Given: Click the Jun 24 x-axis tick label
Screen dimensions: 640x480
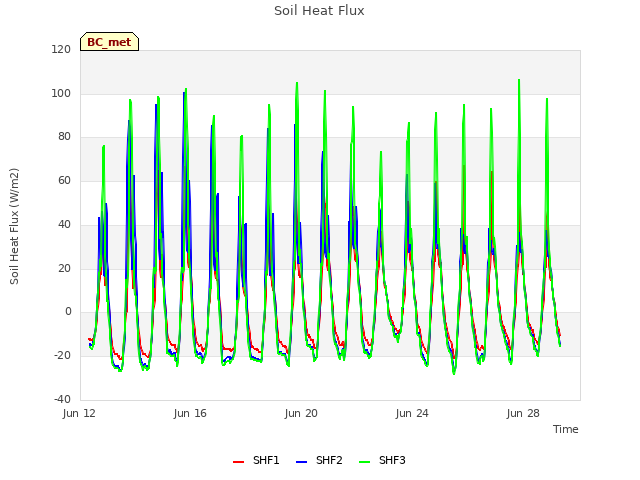Looking at the screenshot, I should (x=412, y=413).
